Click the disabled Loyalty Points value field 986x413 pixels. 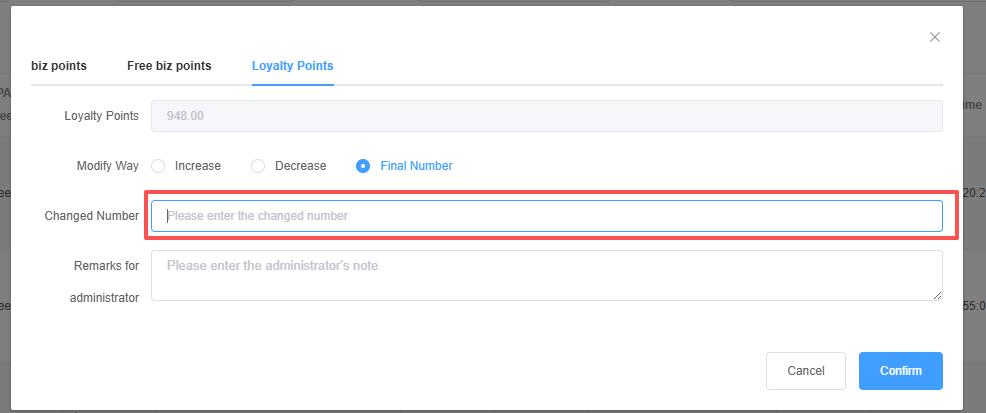pos(546,116)
